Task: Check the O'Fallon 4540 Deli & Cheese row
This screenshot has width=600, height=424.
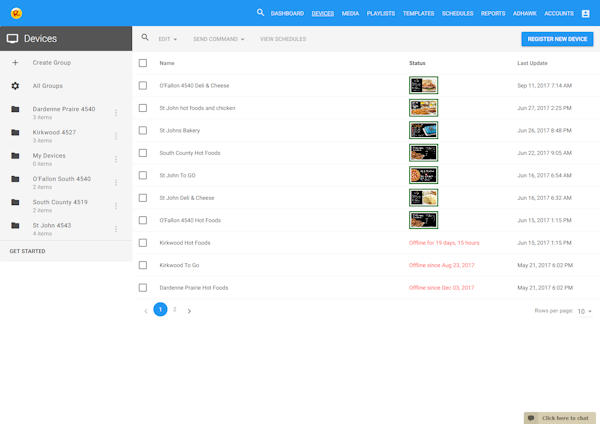Action: pos(143,85)
